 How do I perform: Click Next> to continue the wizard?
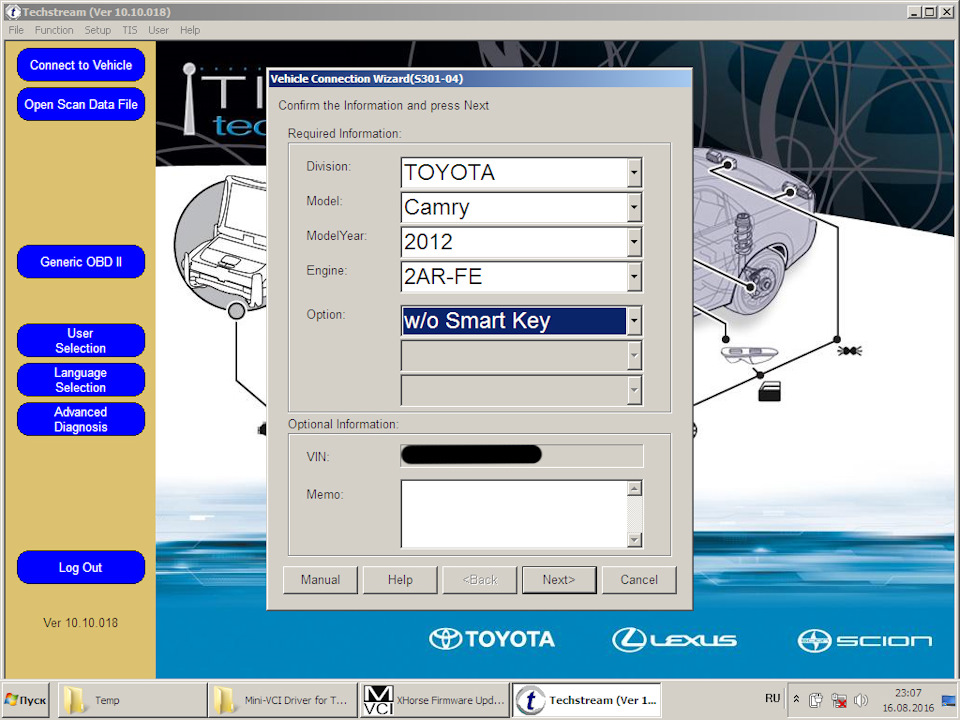[x=559, y=580]
